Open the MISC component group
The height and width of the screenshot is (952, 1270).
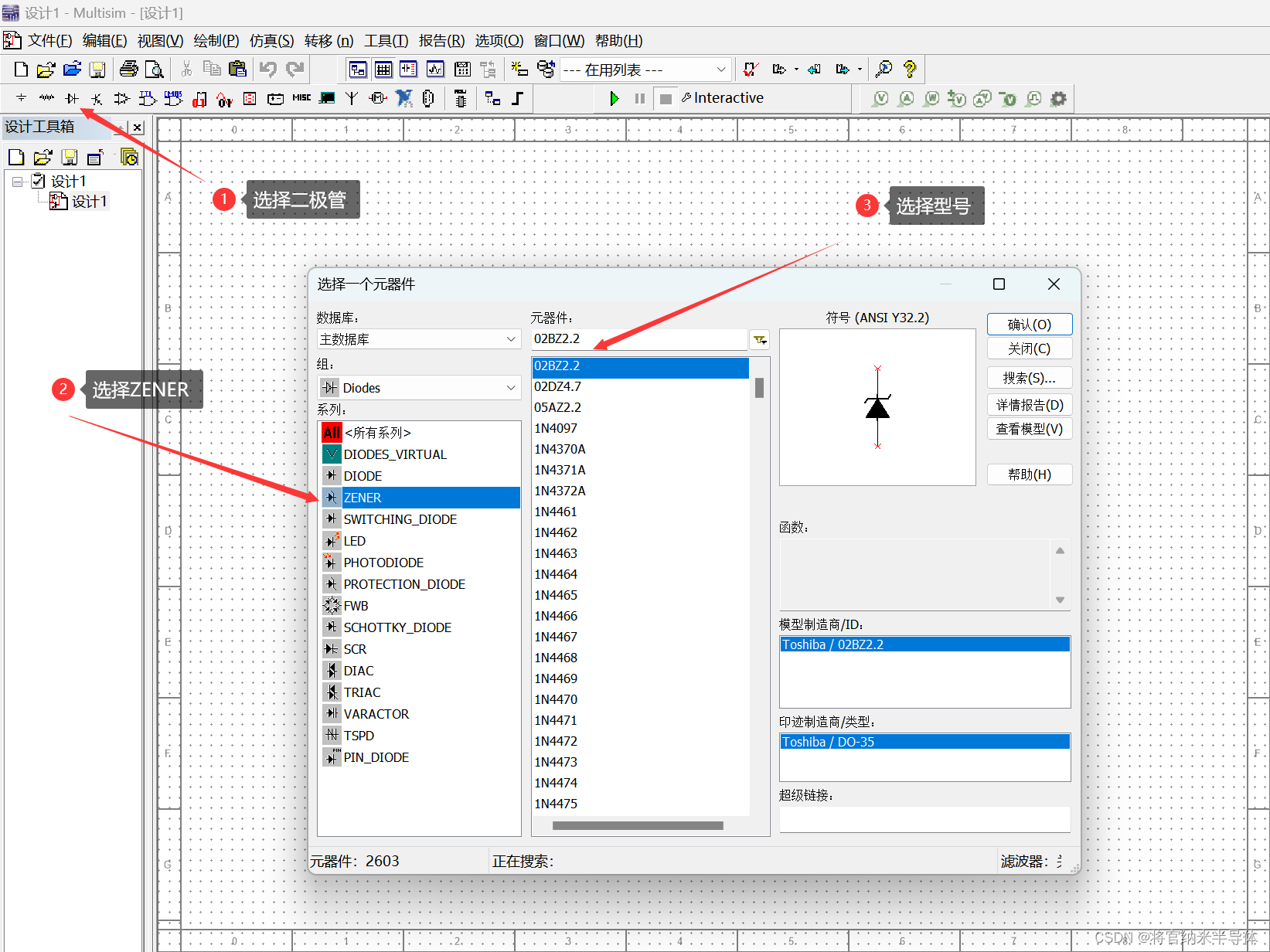[301, 98]
